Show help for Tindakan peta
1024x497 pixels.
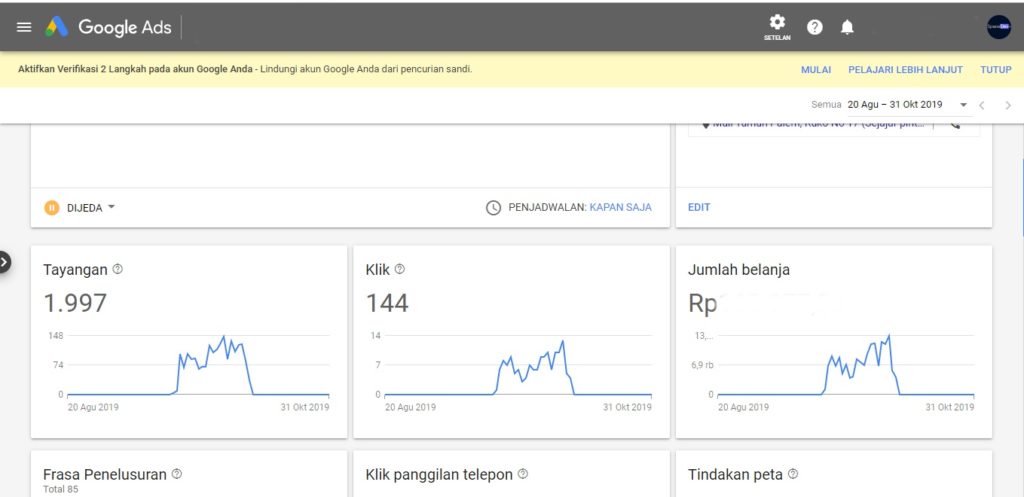click(x=793, y=474)
